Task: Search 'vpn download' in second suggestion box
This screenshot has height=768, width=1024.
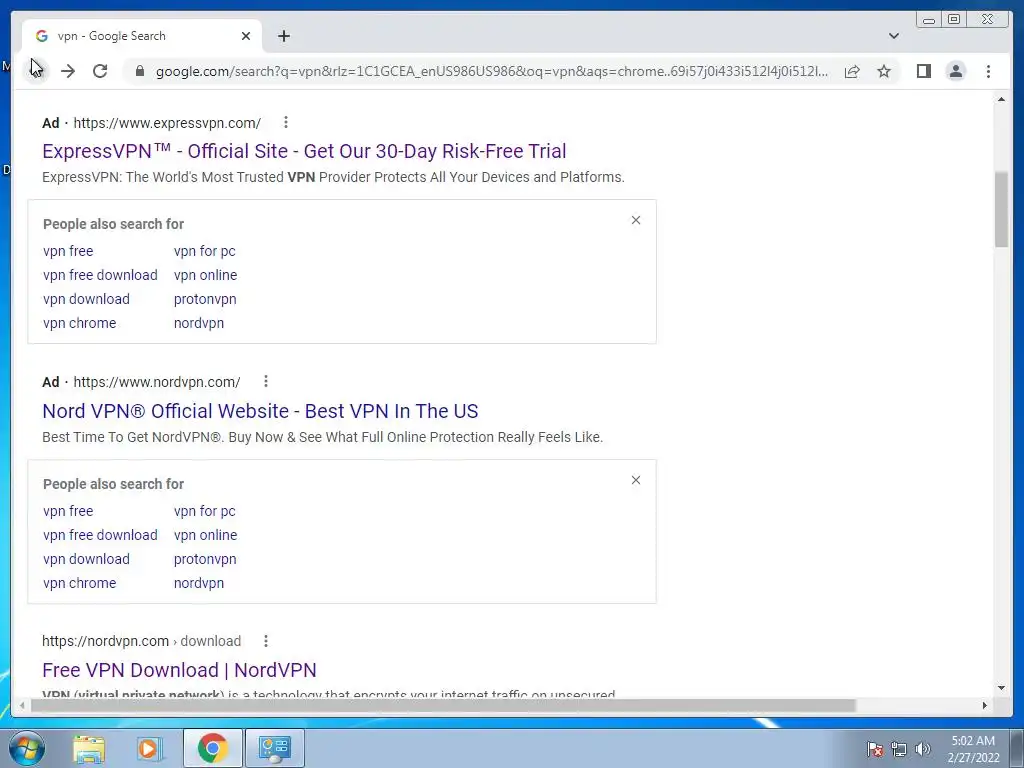Action: (86, 559)
